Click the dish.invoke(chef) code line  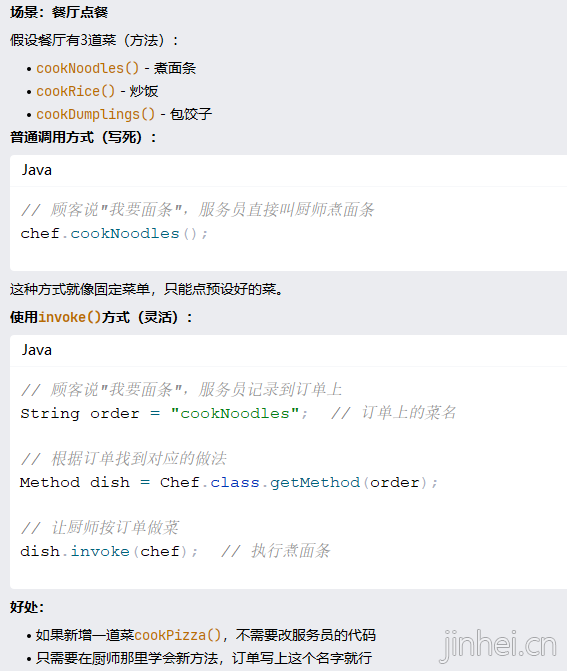click(x=109, y=552)
